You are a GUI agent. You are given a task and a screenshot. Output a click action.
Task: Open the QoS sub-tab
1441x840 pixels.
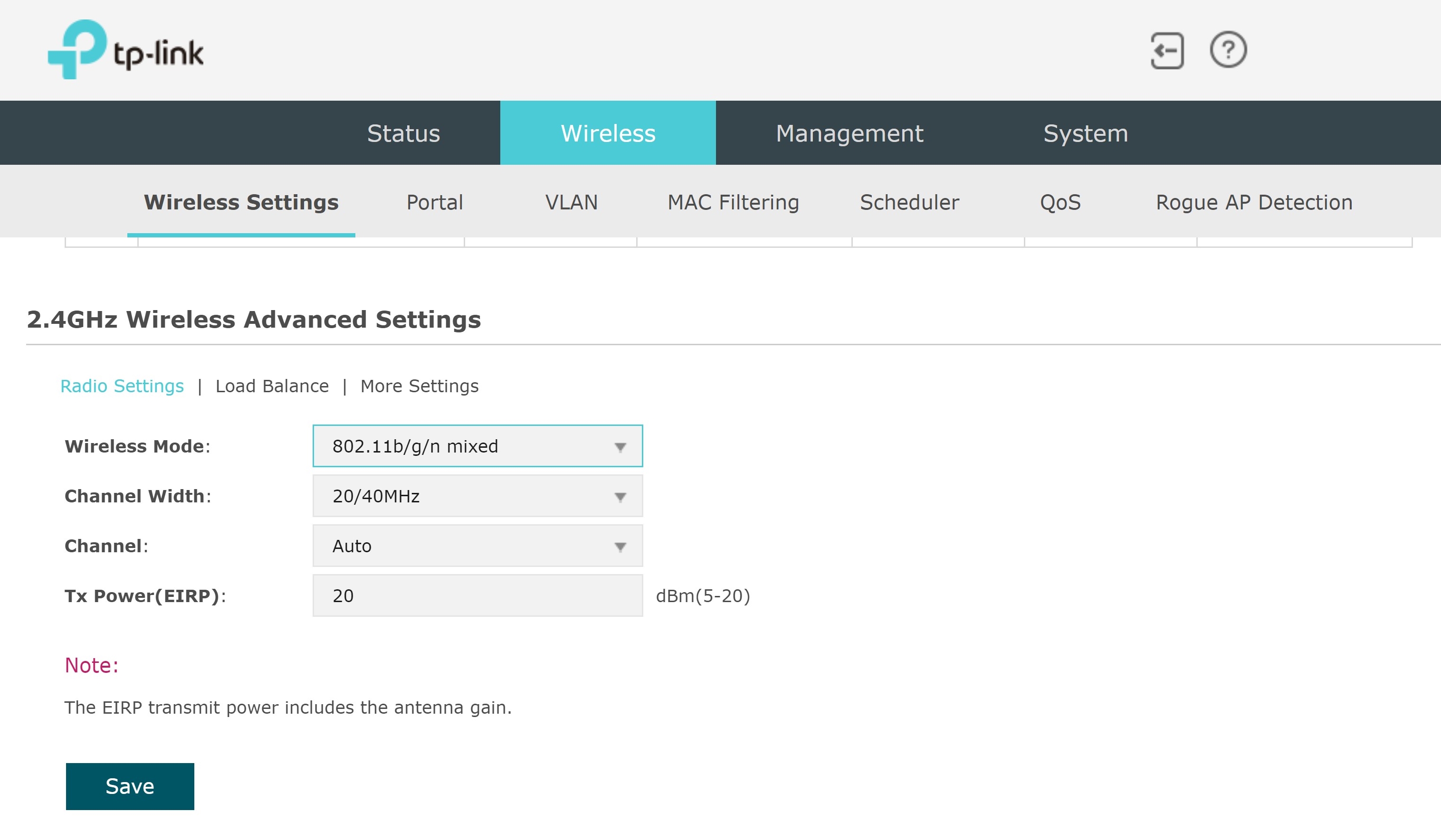click(x=1060, y=202)
